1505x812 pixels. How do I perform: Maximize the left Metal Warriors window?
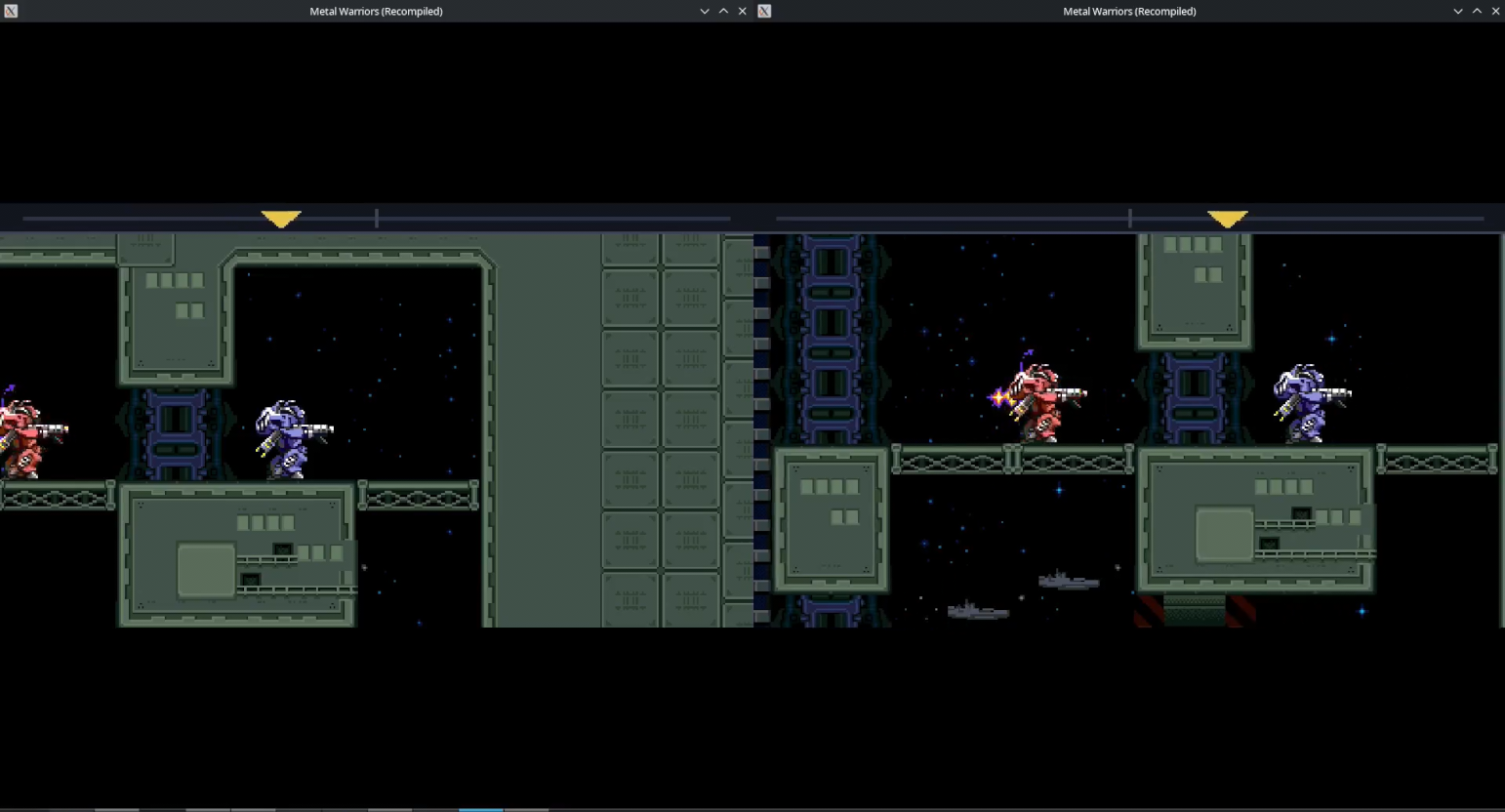723,11
